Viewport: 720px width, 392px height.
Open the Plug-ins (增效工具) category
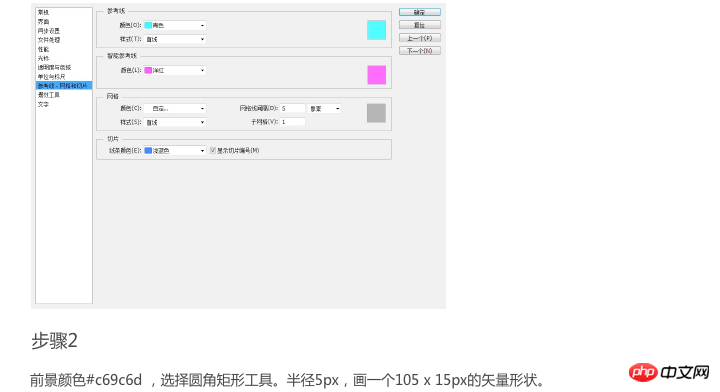click(49, 95)
